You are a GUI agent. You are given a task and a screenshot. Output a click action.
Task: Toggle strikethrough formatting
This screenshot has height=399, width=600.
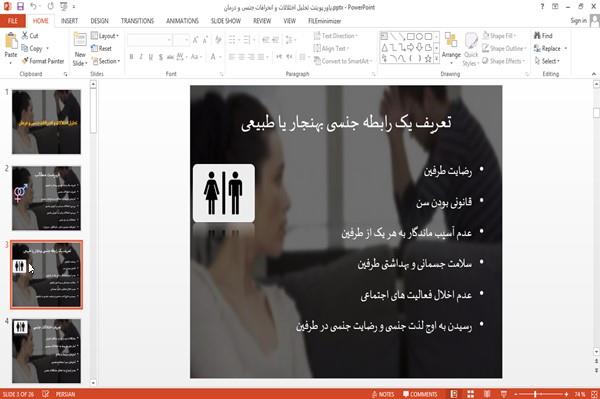coord(170,57)
